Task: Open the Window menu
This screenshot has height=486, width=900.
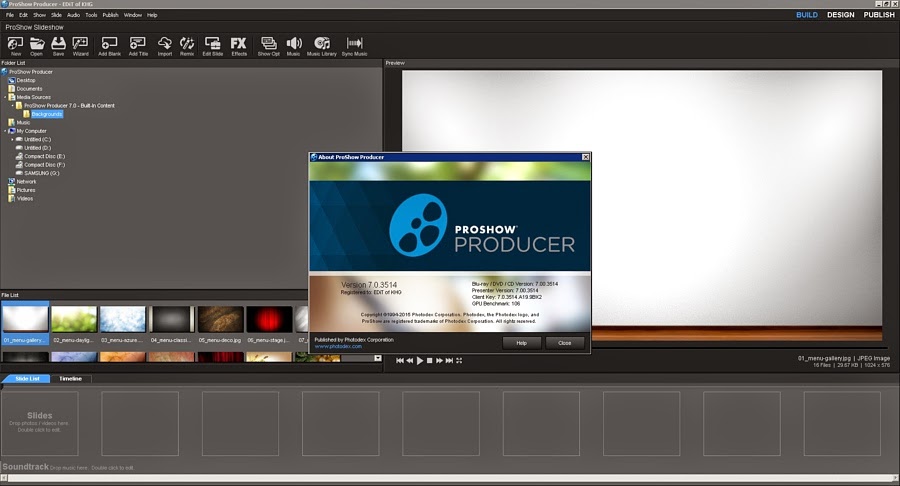Action: click(133, 15)
